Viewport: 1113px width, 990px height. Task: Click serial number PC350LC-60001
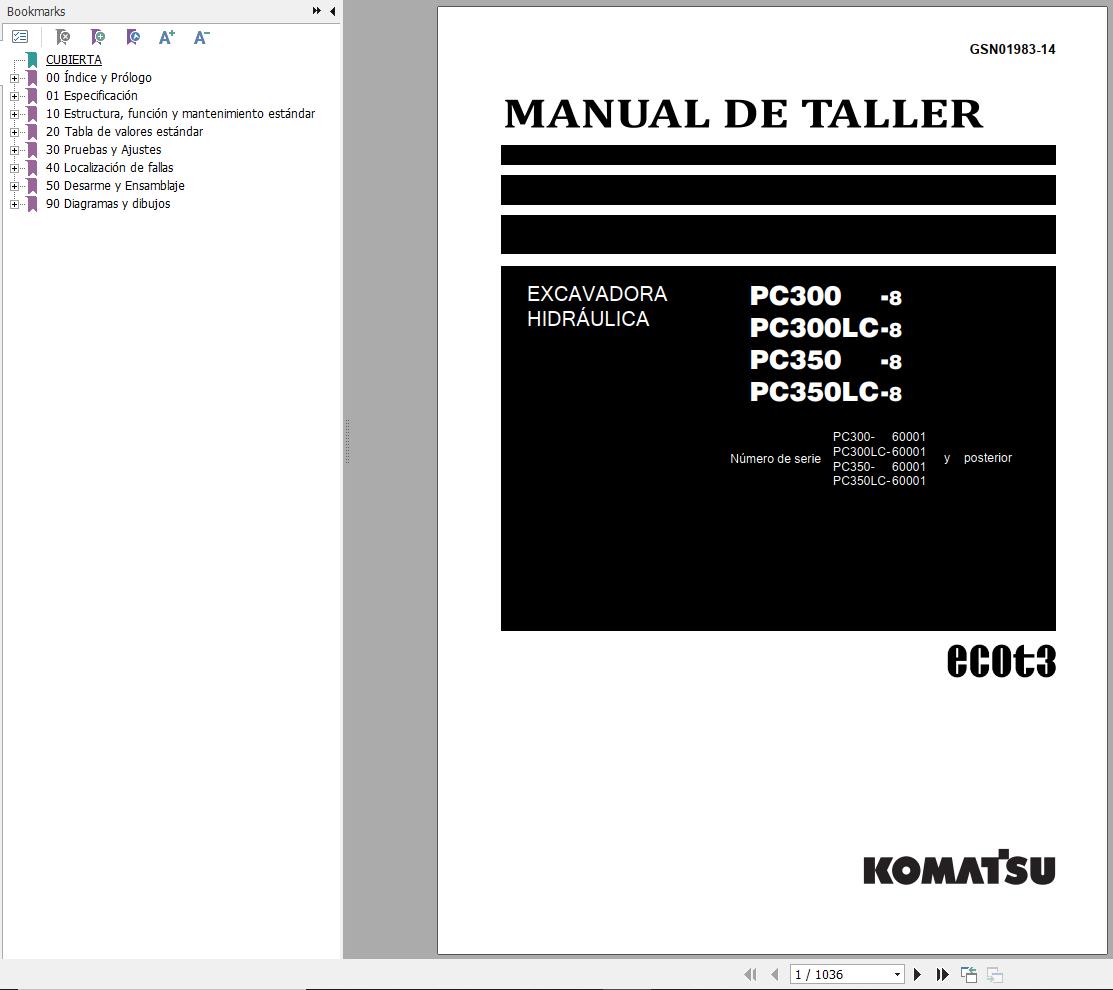(x=879, y=481)
